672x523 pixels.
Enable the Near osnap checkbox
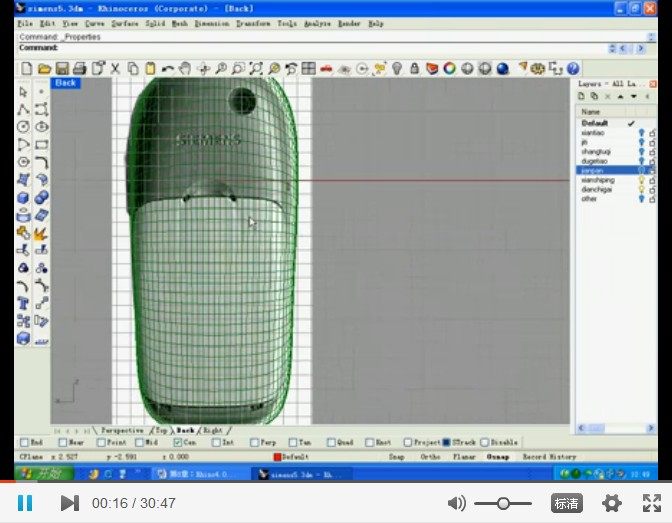tap(63, 442)
